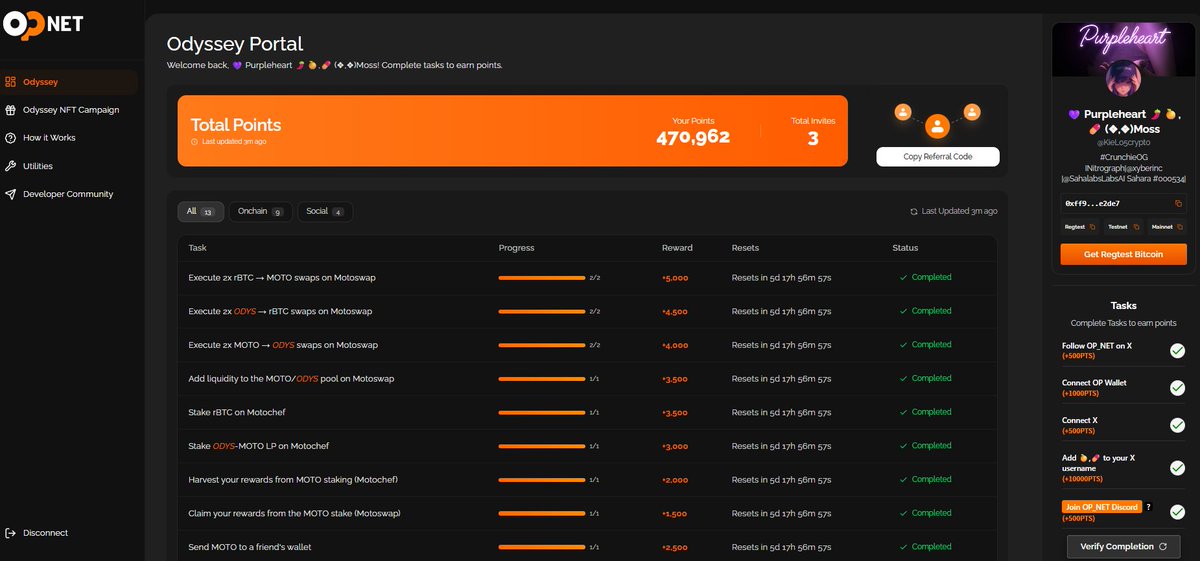Click the Total Invites count 3
Screen dimensions: 1200x561
(x=813, y=138)
